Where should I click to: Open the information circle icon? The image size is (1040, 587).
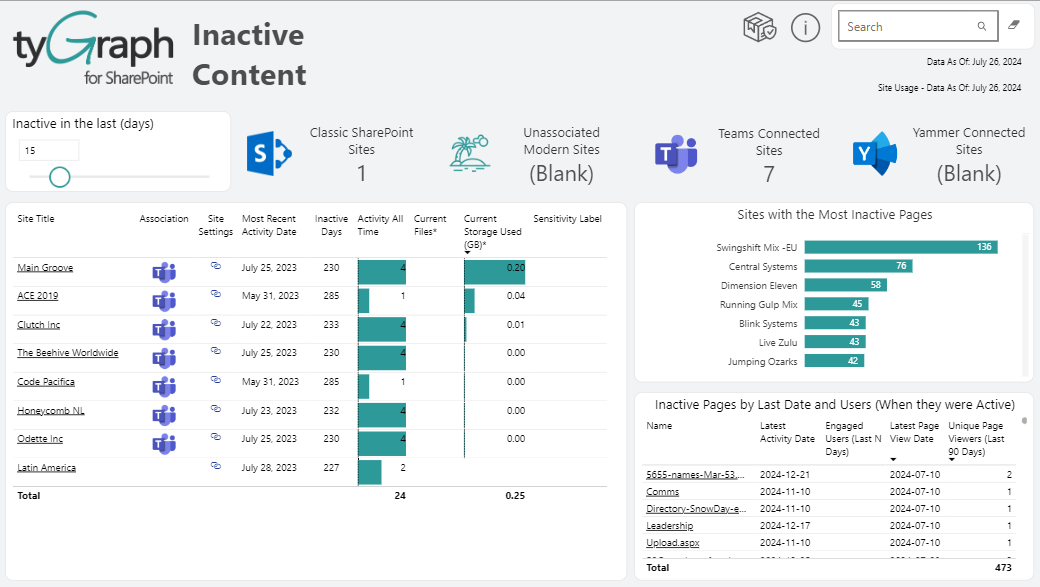pyautogui.click(x=805, y=28)
